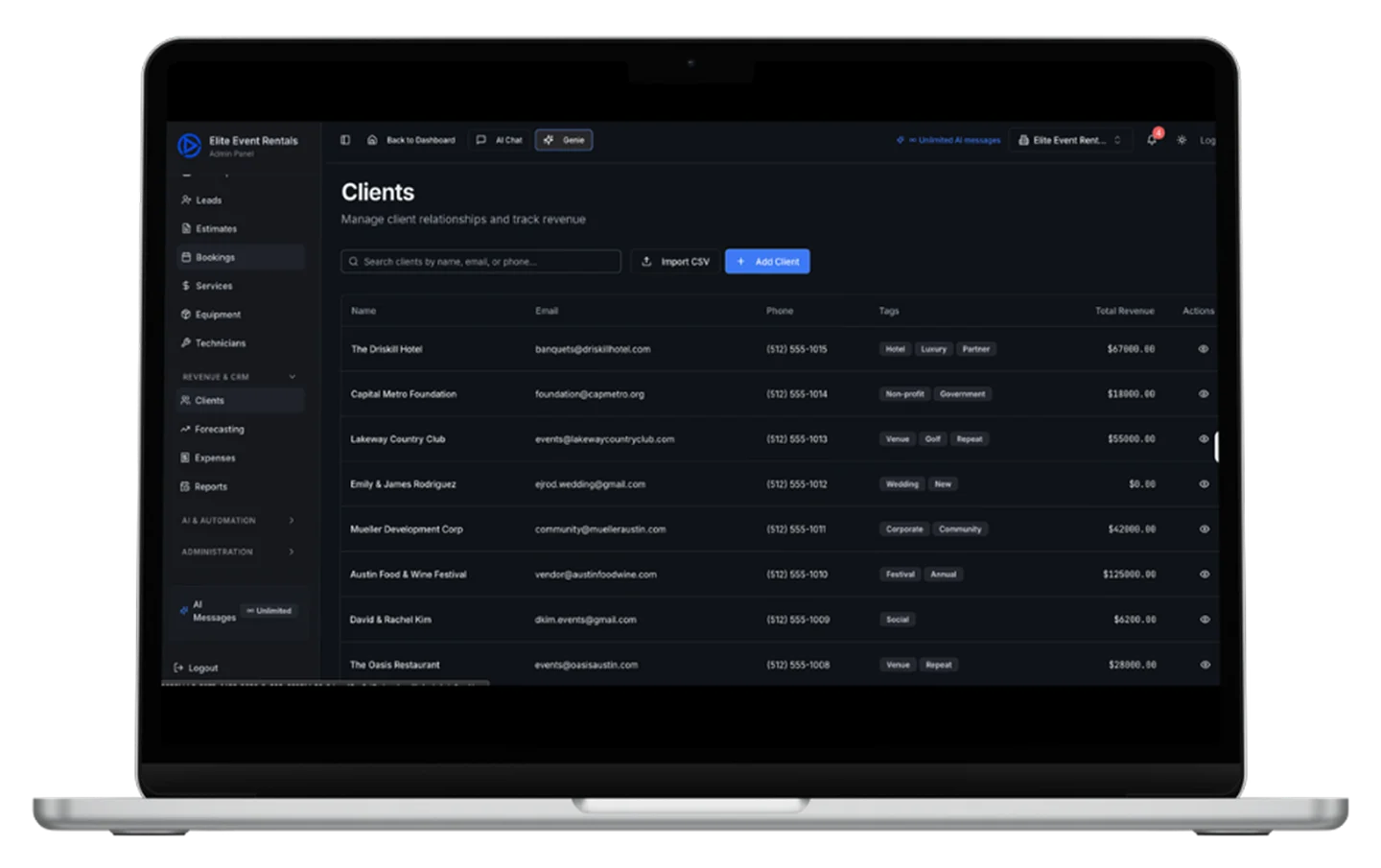Click the Logout icon in sidebar

[x=179, y=668]
